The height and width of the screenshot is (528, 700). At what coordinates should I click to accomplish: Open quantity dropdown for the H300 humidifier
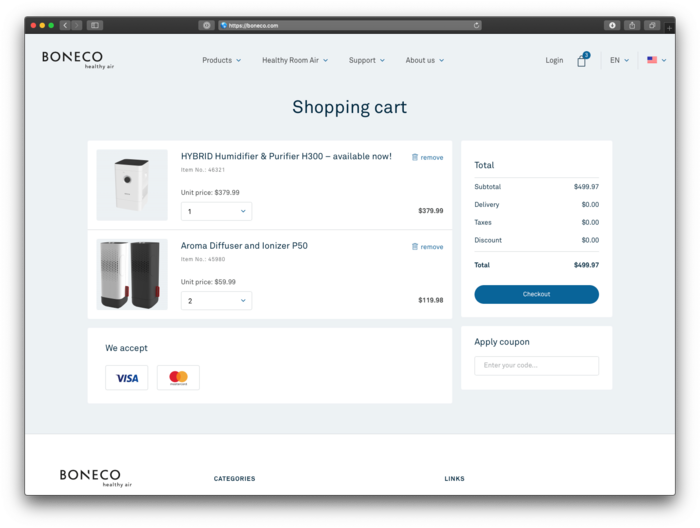(216, 211)
